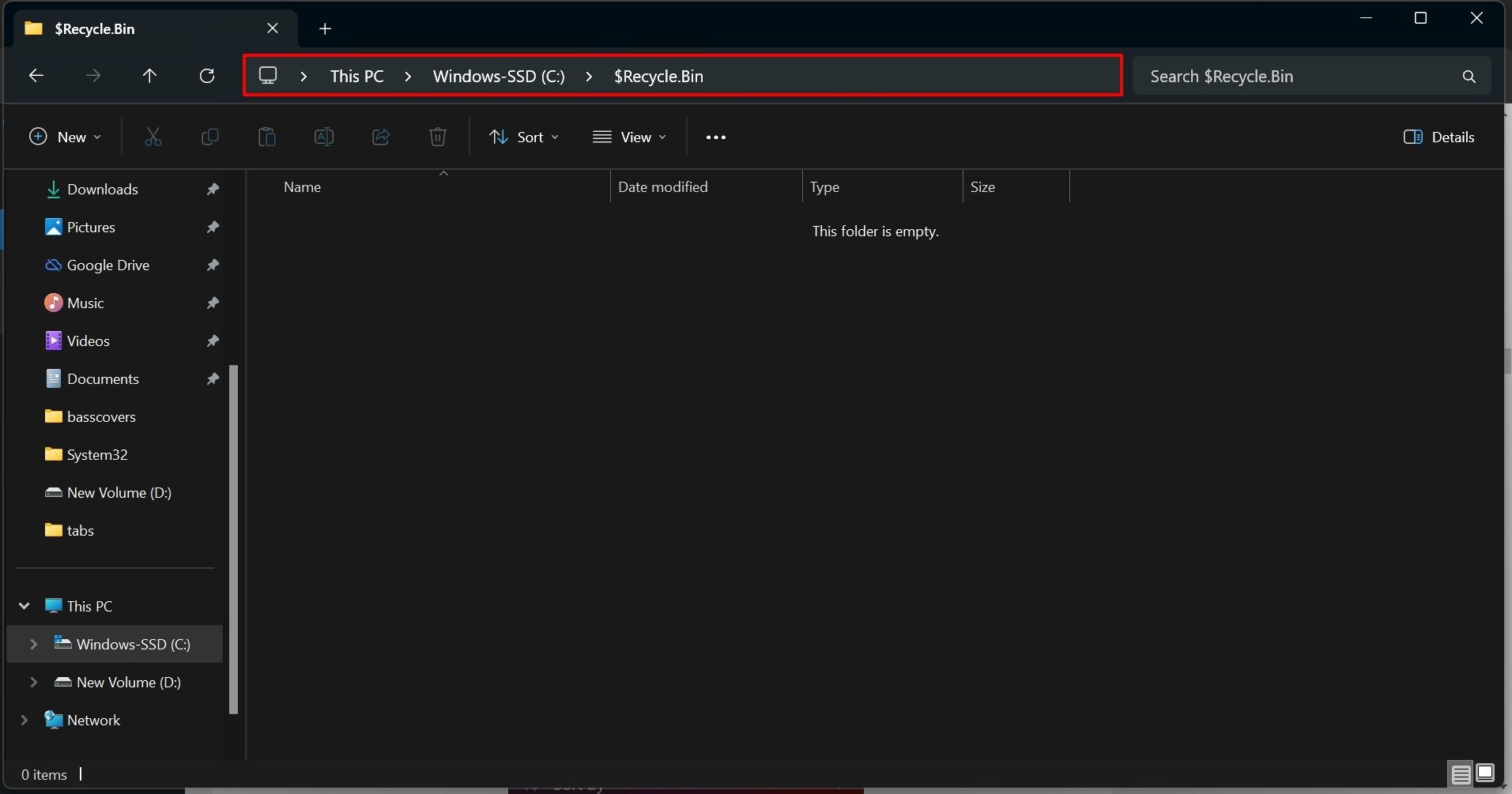The width and height of the screenshot is (1512, 794).
Task: Open the Sort dropdown menu
Action: click(523, 137)
